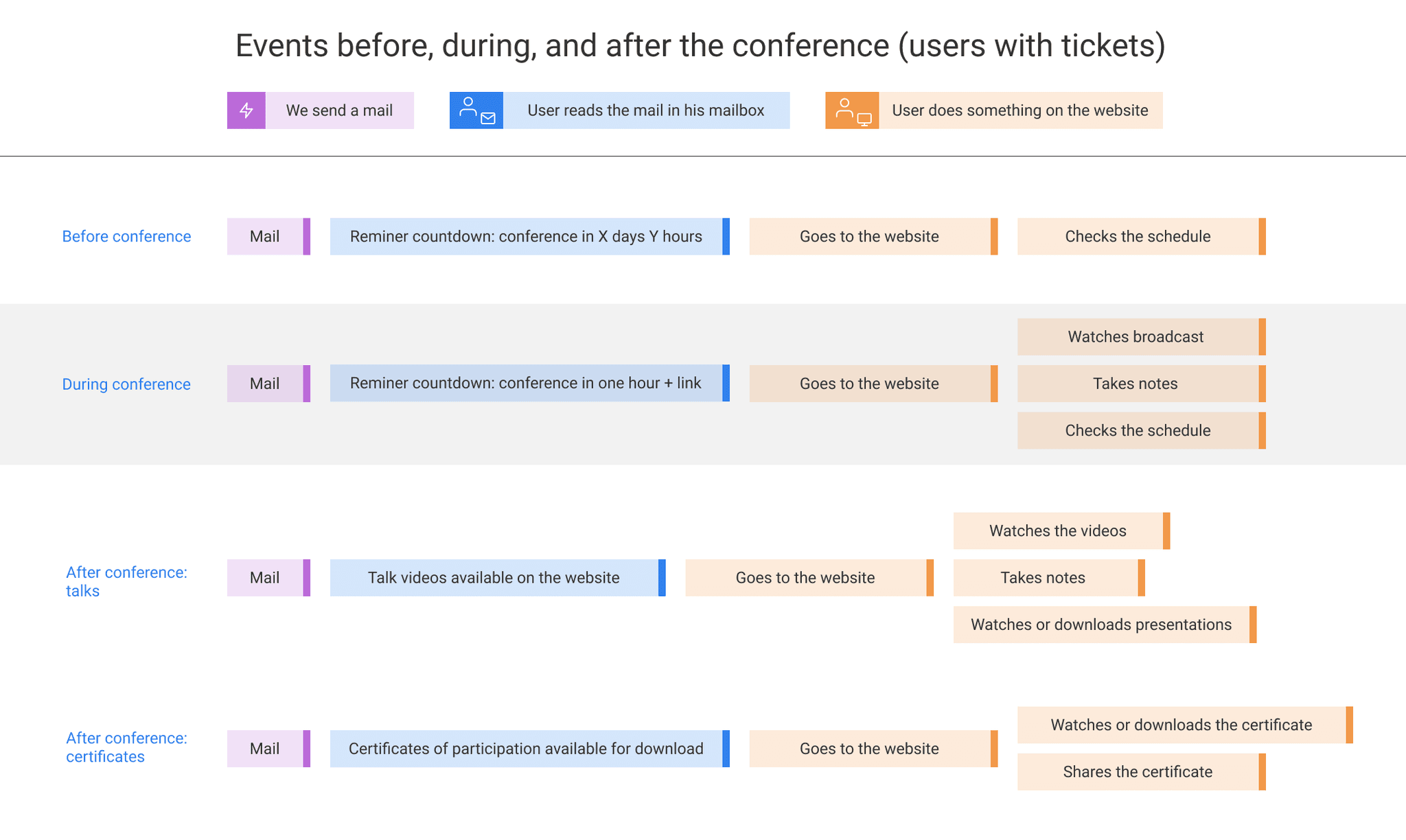Click 'Certificates of participation available for download'
Image resolution: width=1406 pixels, height=840 pixels.
pos(526,749)
